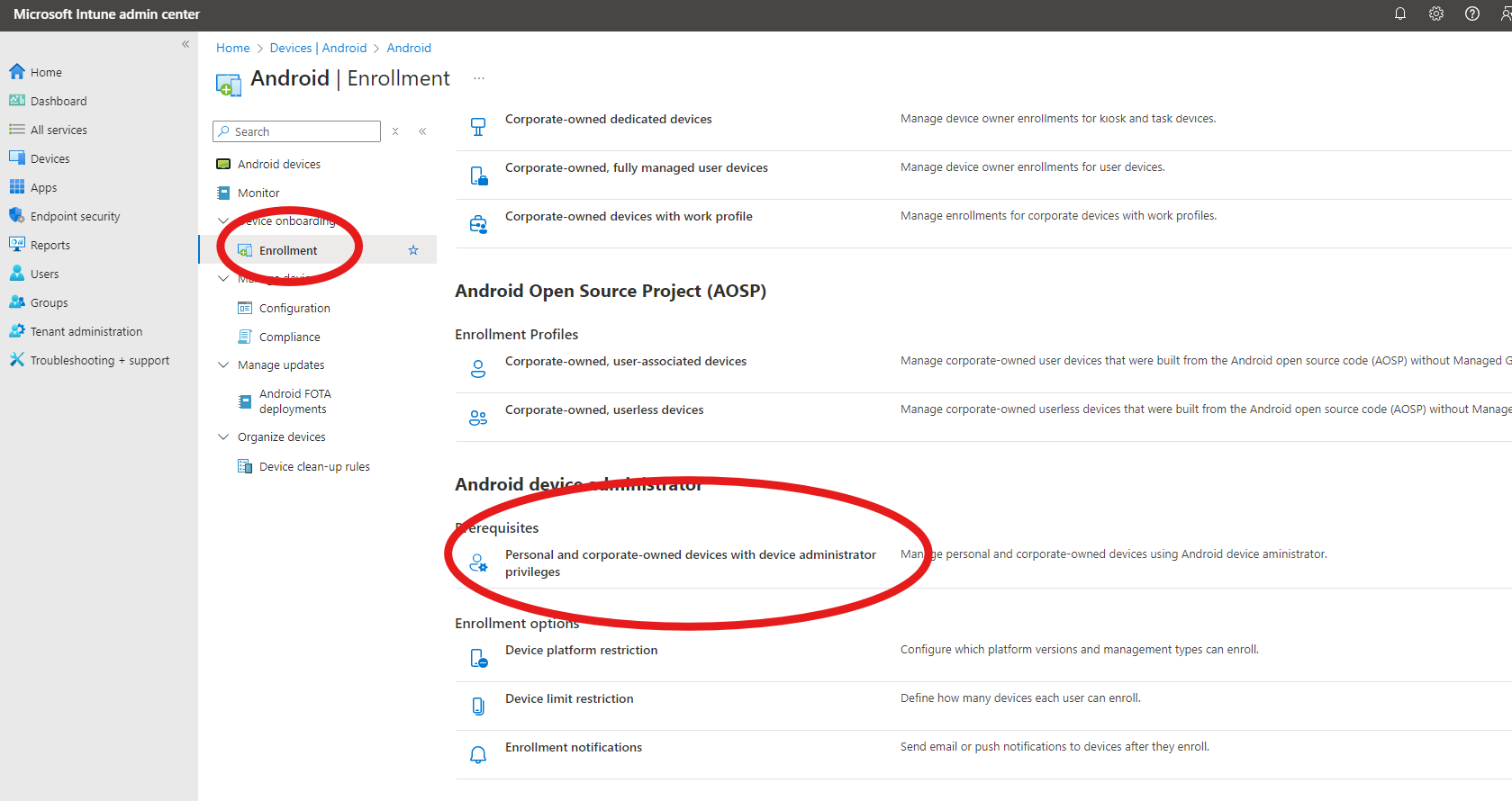Click Device limit restriction phone icon
Image resolution: width=1512 pixels, height=801 pixels.
tap(478, 706)
